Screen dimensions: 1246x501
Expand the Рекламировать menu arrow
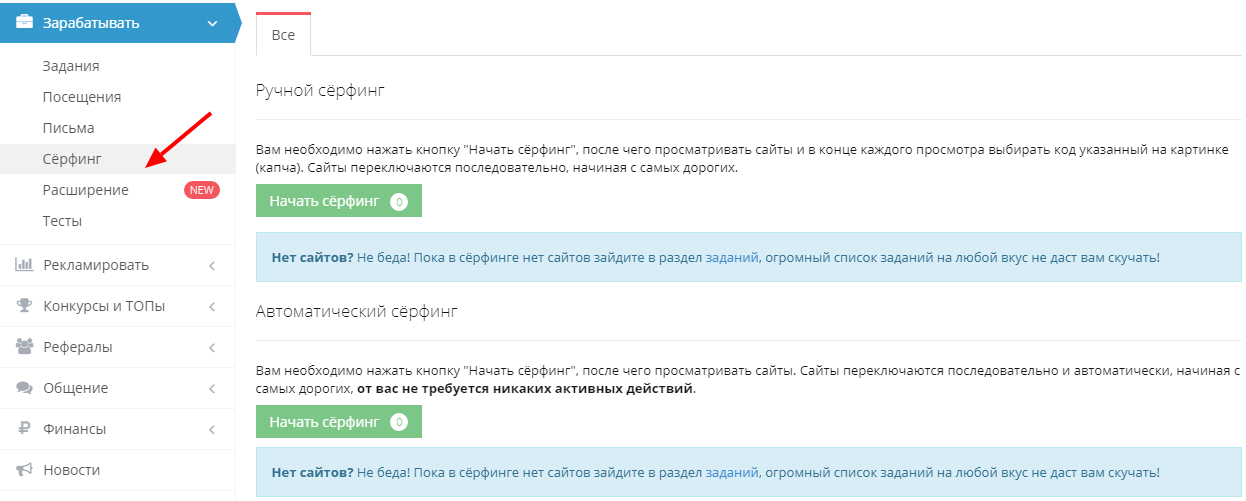(212, 265)
